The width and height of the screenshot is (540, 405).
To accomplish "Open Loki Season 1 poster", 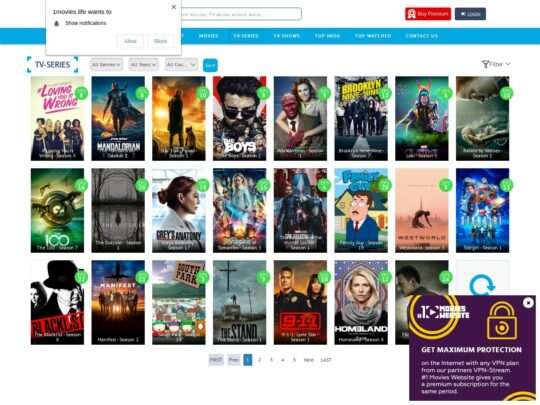I will tap(422, 118).
